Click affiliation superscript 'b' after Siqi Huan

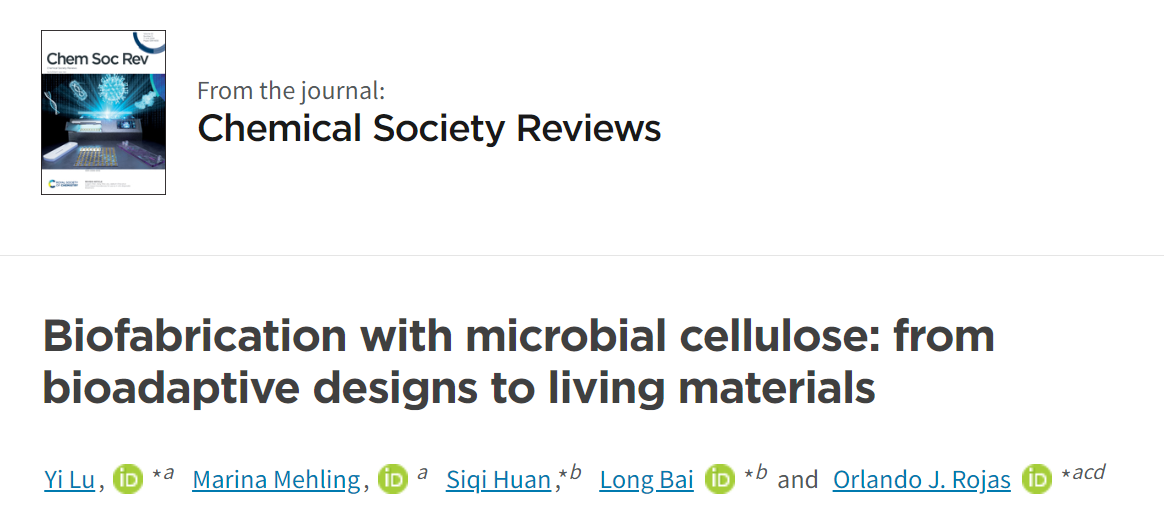tap(576, 472)
